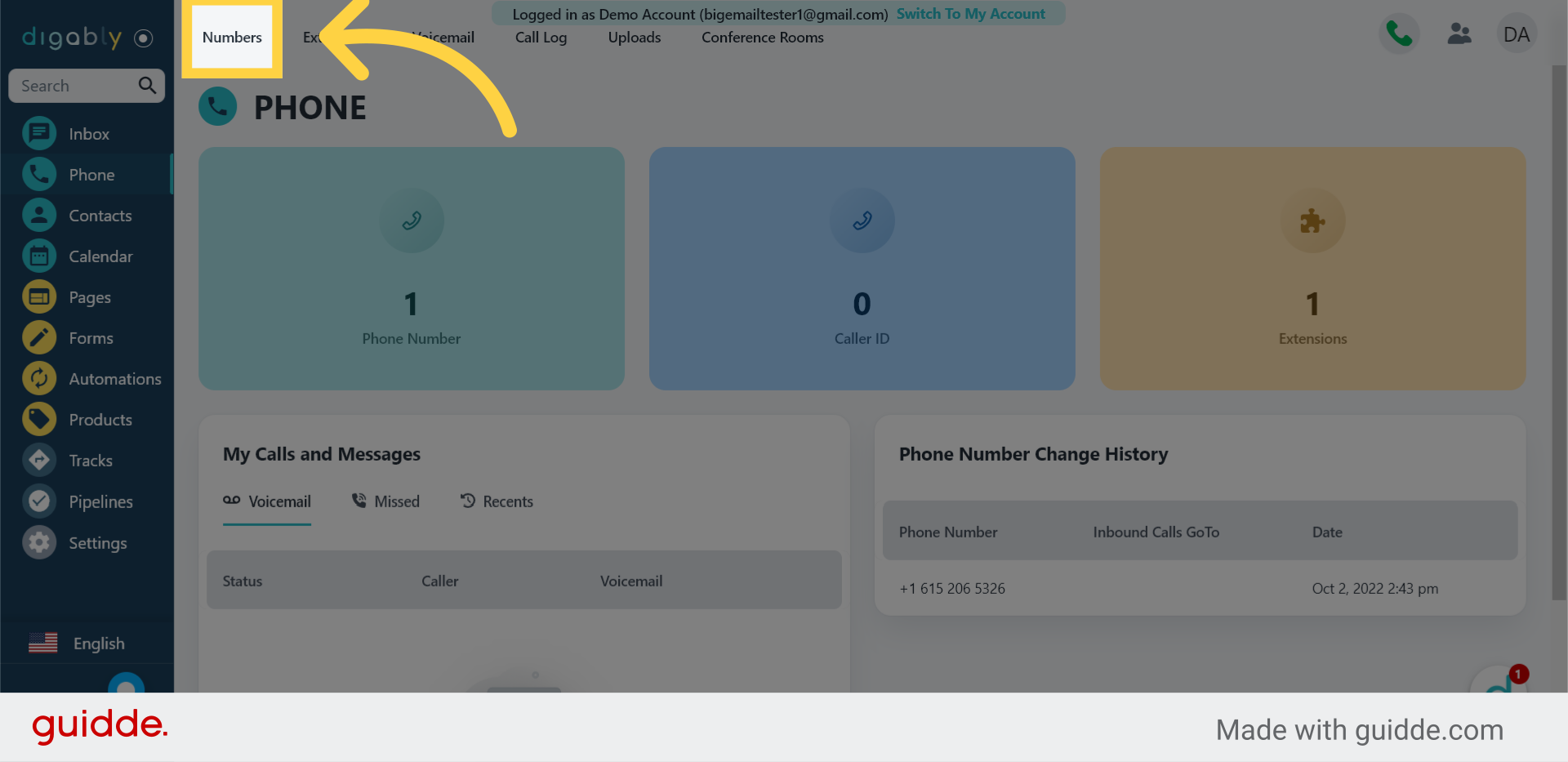Click the Settings gear icon

pos(39,543)
